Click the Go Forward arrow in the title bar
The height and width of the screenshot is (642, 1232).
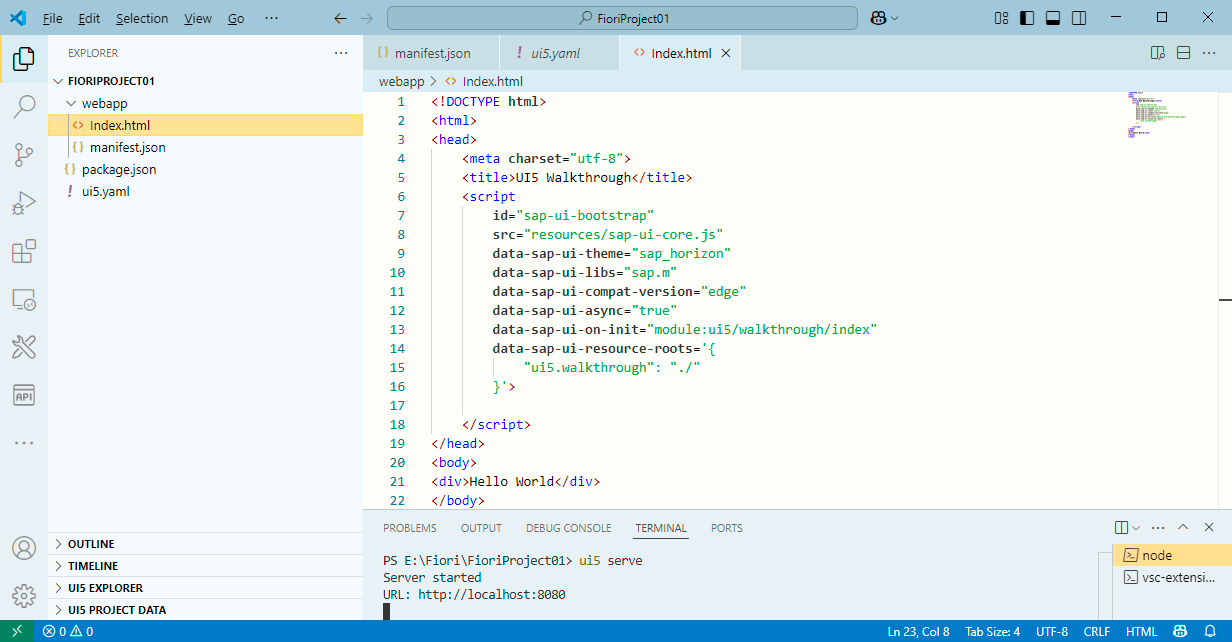[x=367, y=18]
